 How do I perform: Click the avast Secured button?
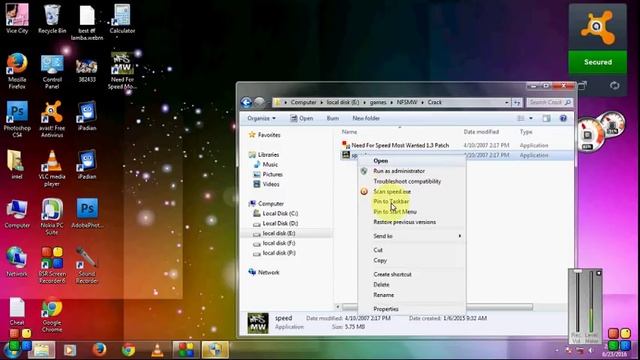598,62
